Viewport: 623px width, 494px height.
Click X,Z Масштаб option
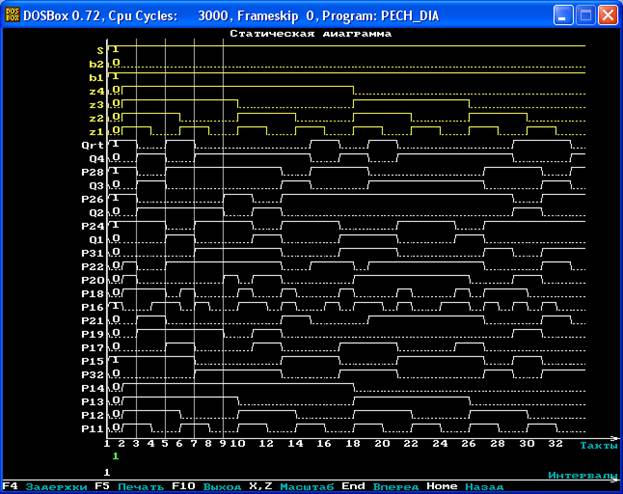pyautogui.click(x=285, y=486)
